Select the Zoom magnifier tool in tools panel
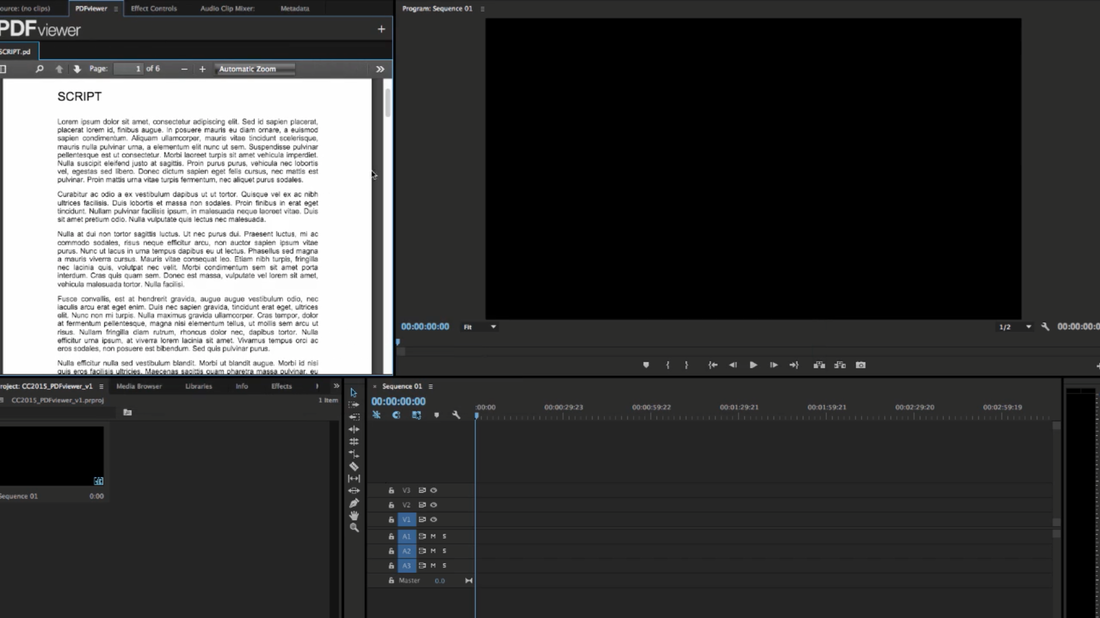This screenshot has width=1100, height=618. (354, 528)
